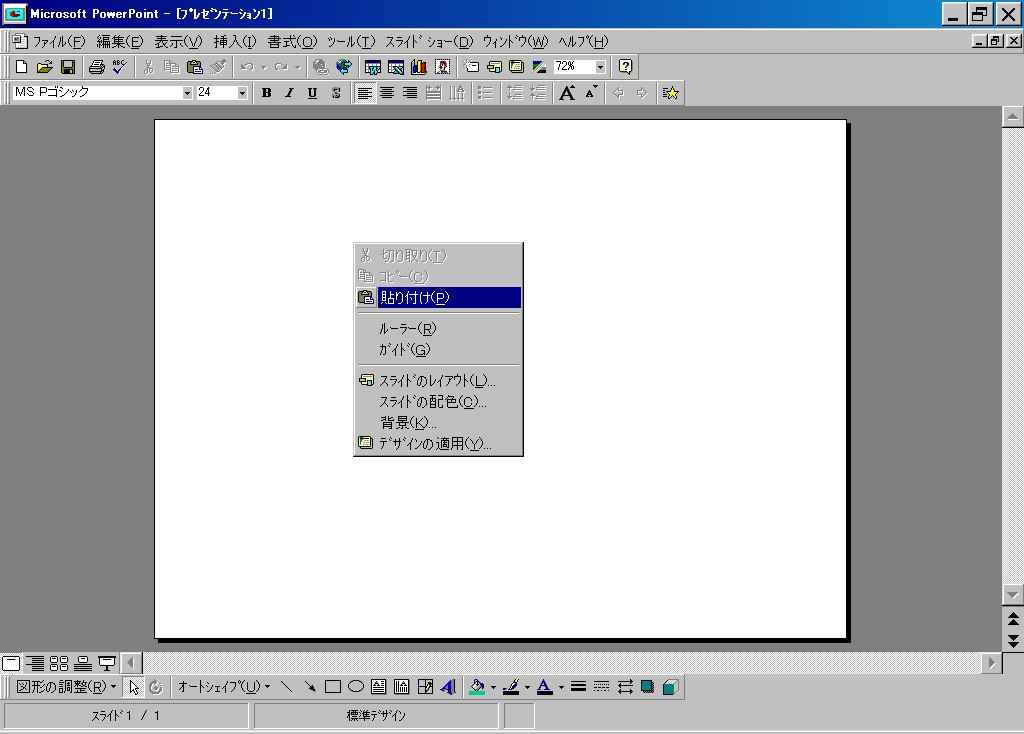Toggle Bold formatting
1024x734 pixels.
click(266, 93)
